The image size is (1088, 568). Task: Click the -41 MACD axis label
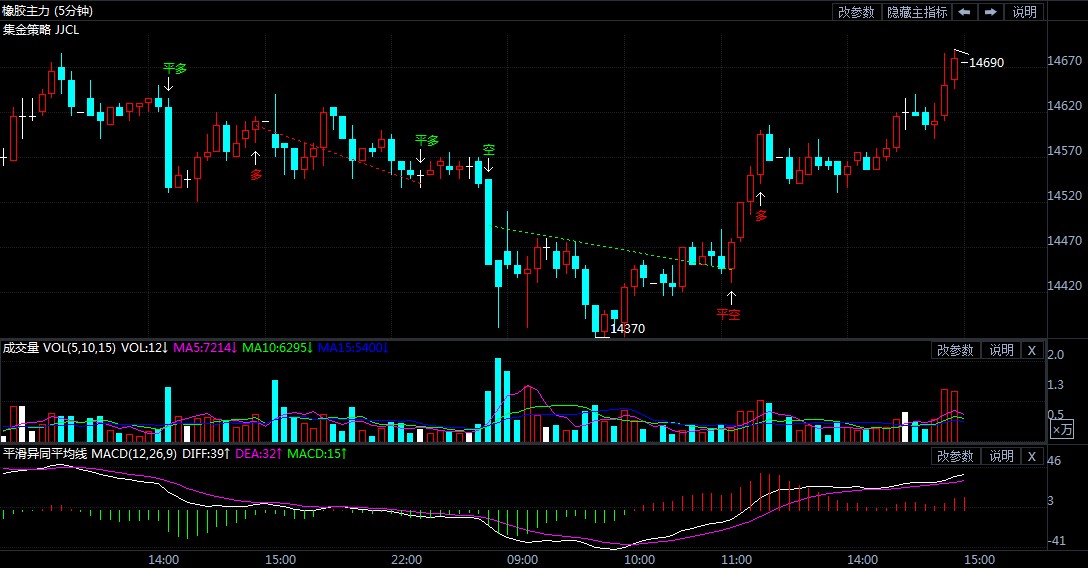point(1055,541)
